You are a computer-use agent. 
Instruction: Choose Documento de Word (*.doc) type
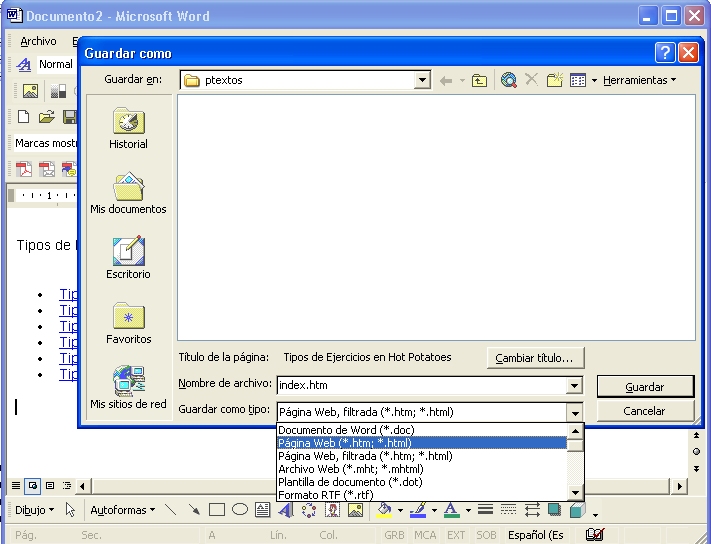[x=345, y=430]
